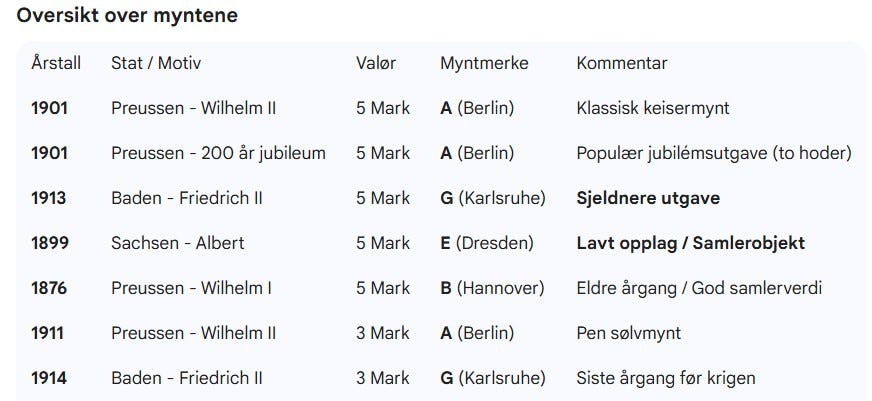This screenshot has height=401, width=872.
Task: Click the '3 Mark' value in 1914 row
Action: pos(383,378)
